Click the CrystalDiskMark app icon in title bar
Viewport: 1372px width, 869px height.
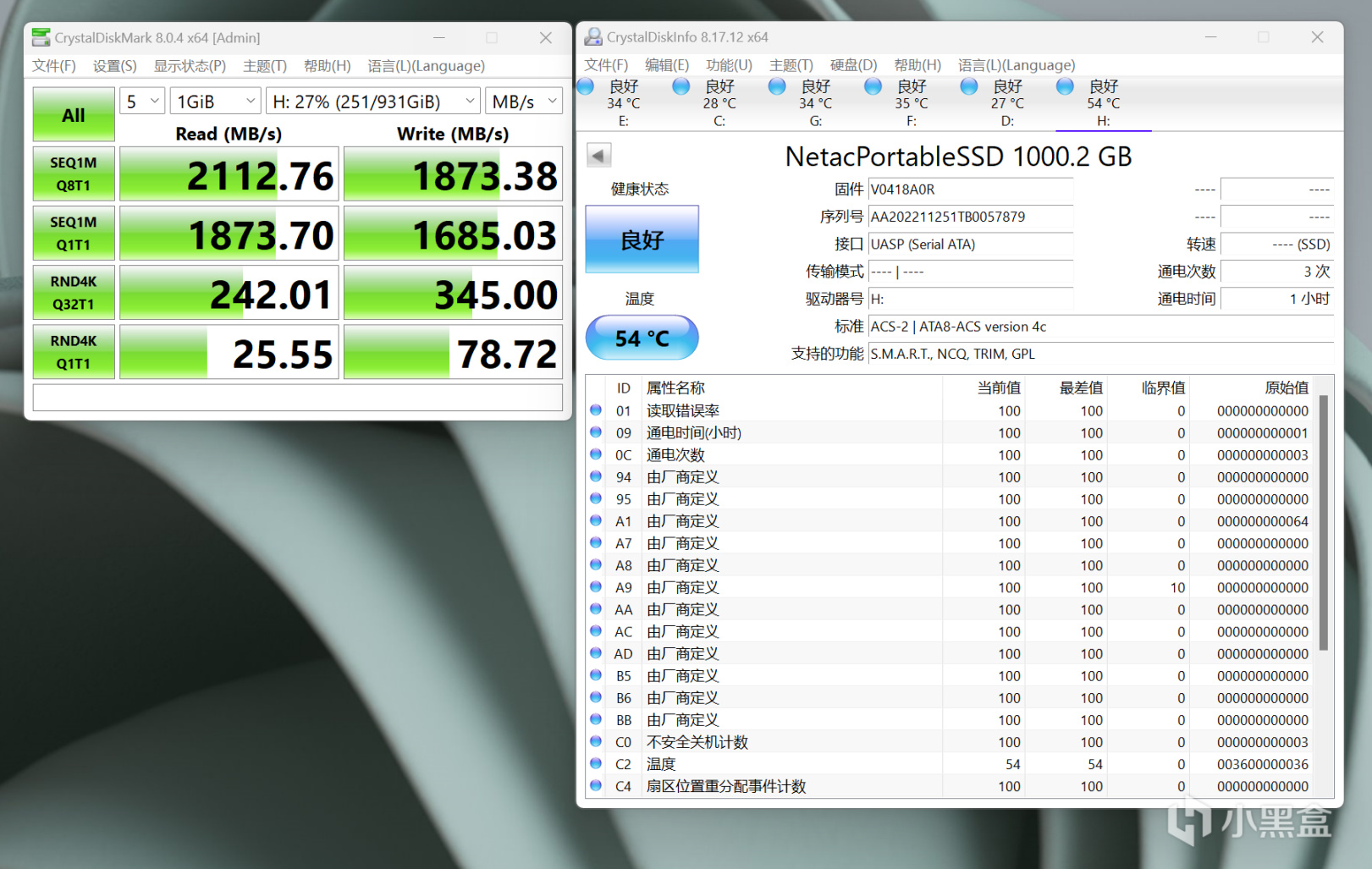pos(41,37)
